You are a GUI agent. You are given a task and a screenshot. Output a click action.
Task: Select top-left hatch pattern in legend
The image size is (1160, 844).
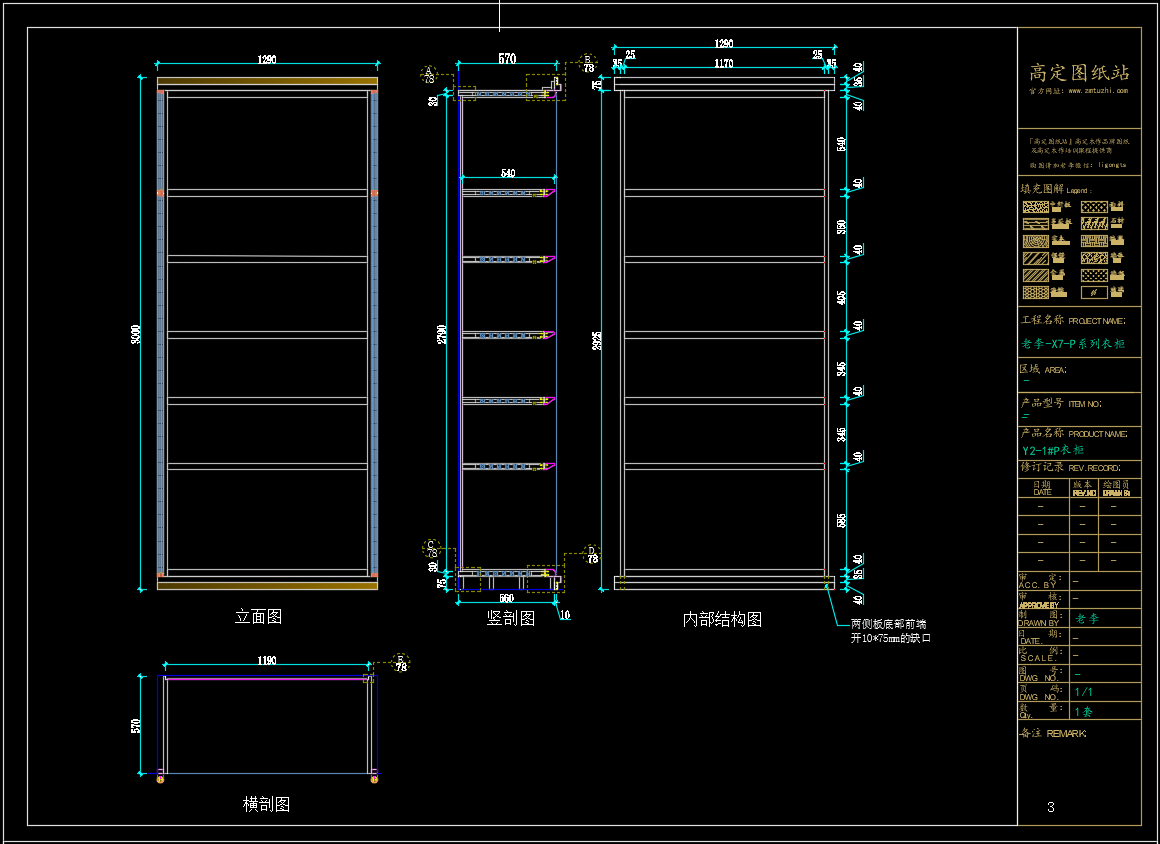(1035, 206)
